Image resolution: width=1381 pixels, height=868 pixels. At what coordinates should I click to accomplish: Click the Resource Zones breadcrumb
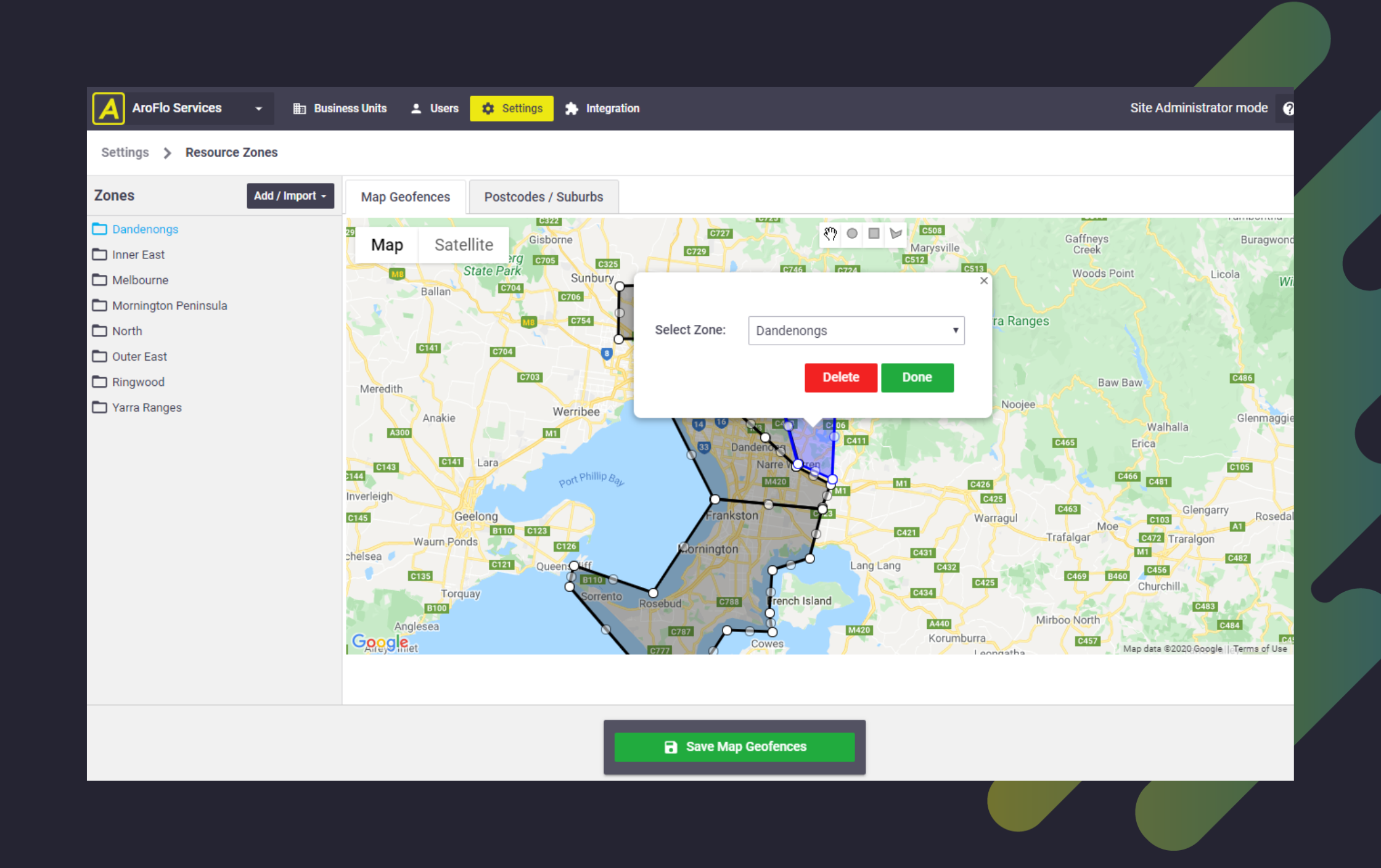231,152
